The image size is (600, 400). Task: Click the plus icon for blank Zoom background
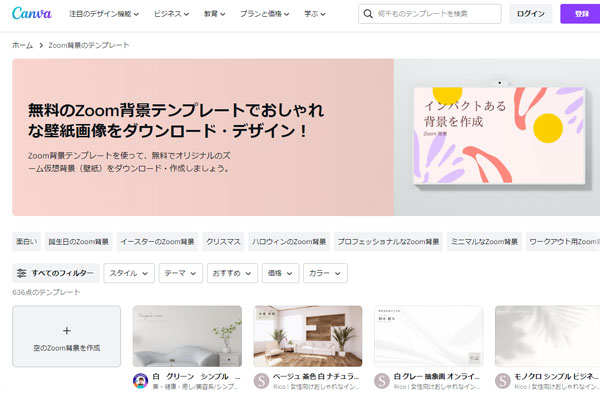(67, 330)
